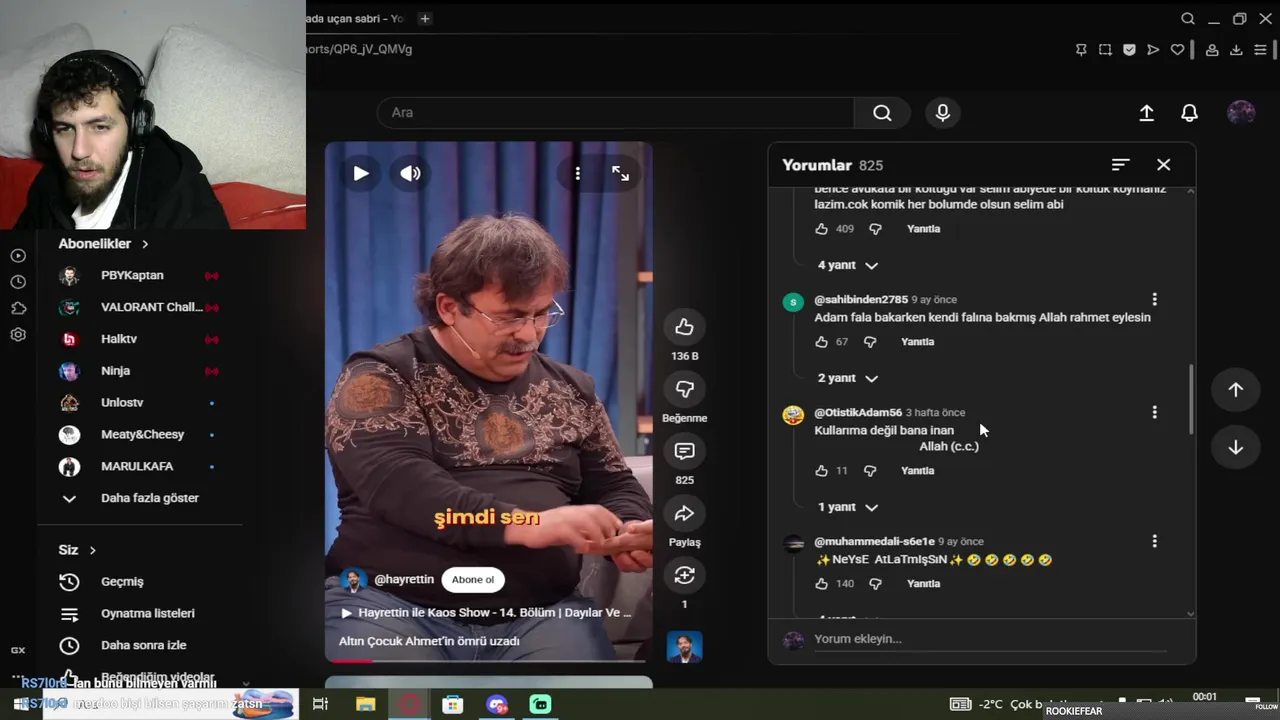Click the comments panel scrollbar thumb
Viewport: 1280px width, 720px height.
pos(1190,399)
